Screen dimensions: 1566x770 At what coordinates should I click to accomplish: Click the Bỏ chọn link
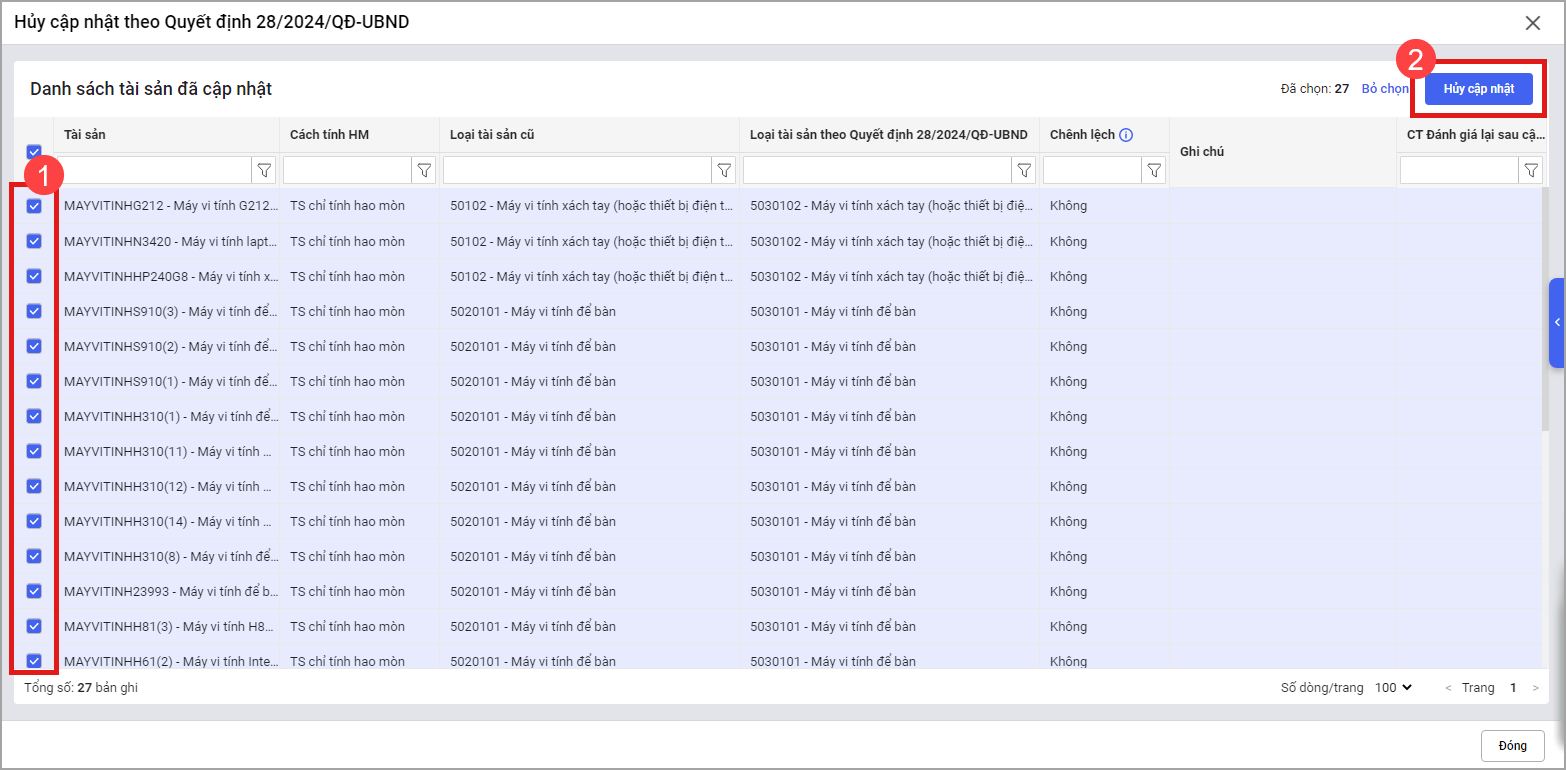pyautogui.click(x=1385, y=89)
